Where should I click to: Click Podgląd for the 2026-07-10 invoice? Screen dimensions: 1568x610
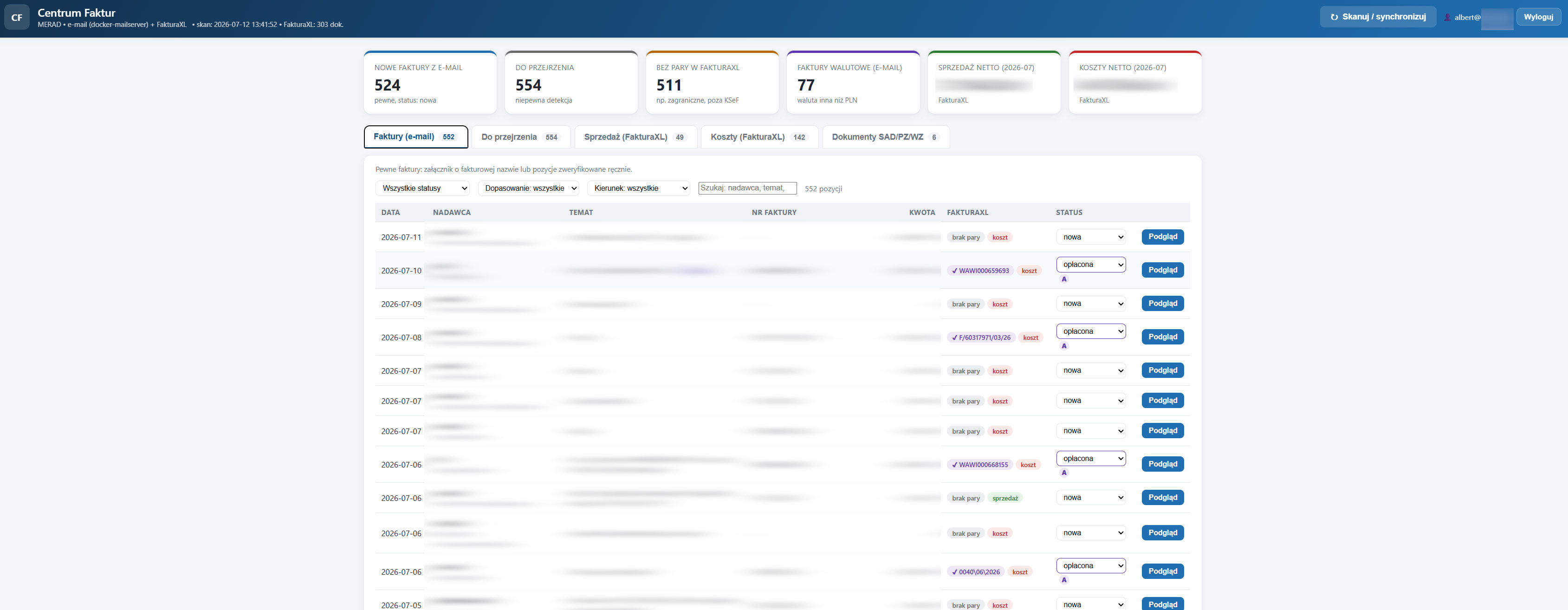click(x=1163, y=270)
